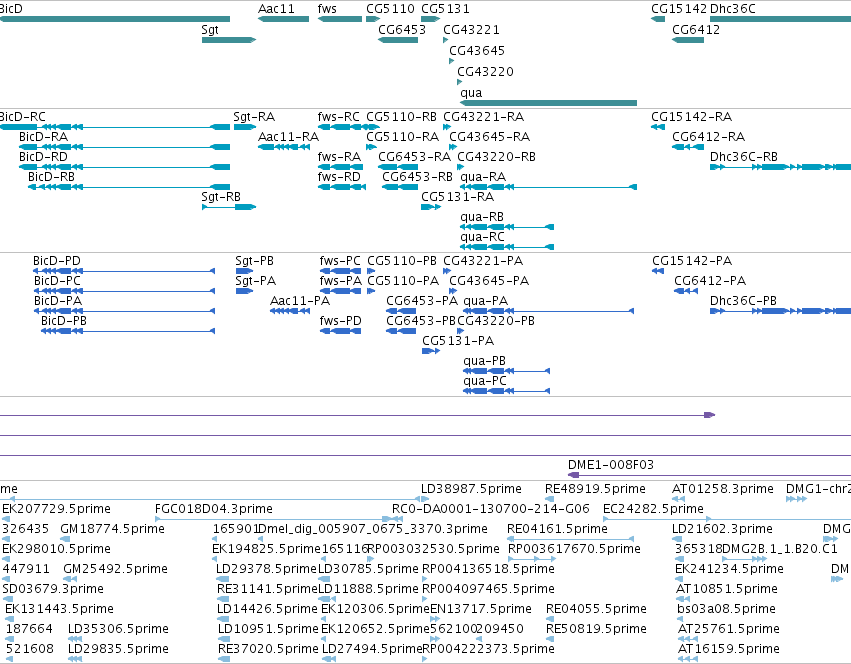The image size is (851, 664).
Task: Select protein BicD-PD
Action: (x=57, y=261)
